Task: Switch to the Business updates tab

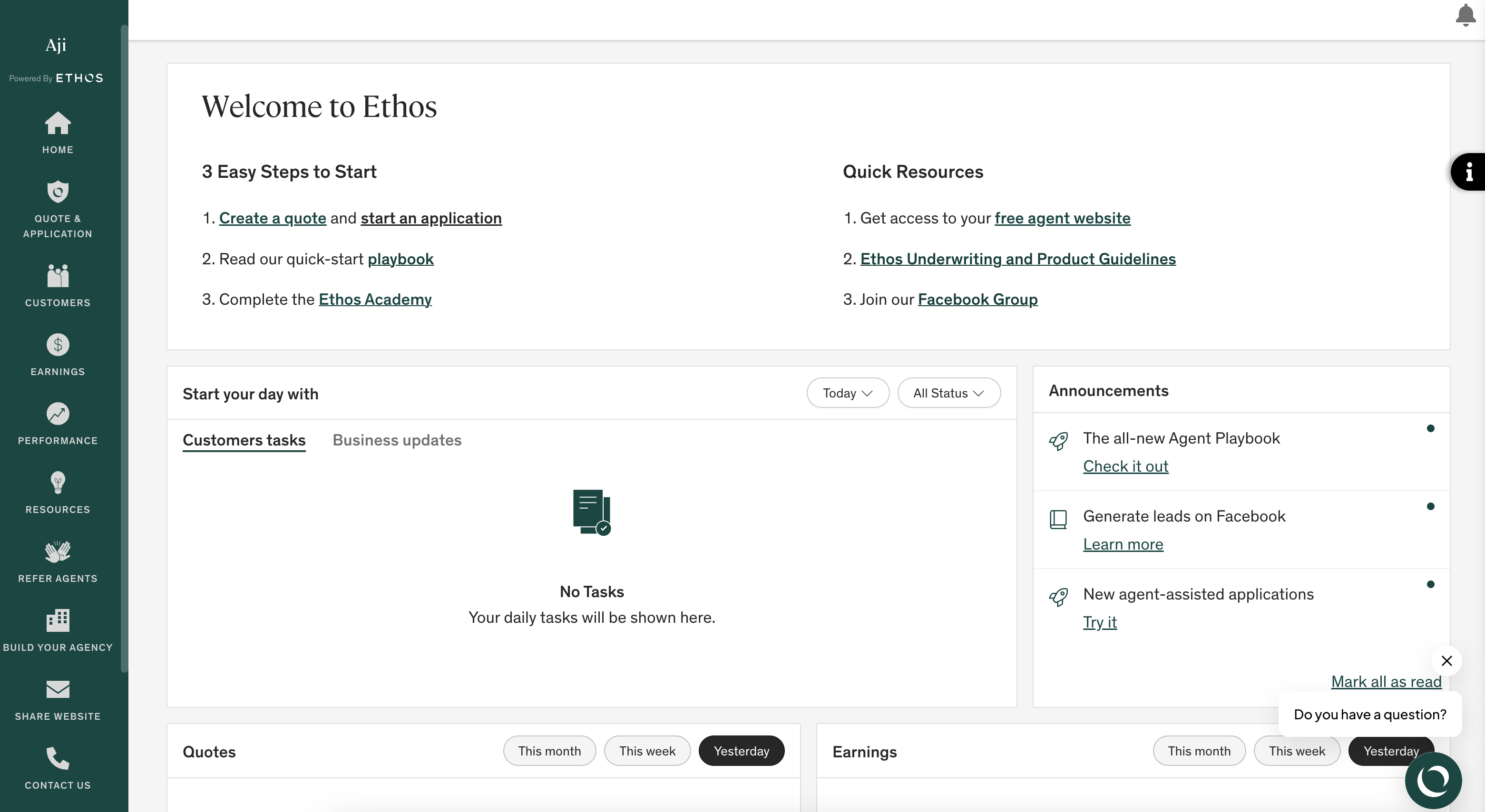Action: pos(397,440)
